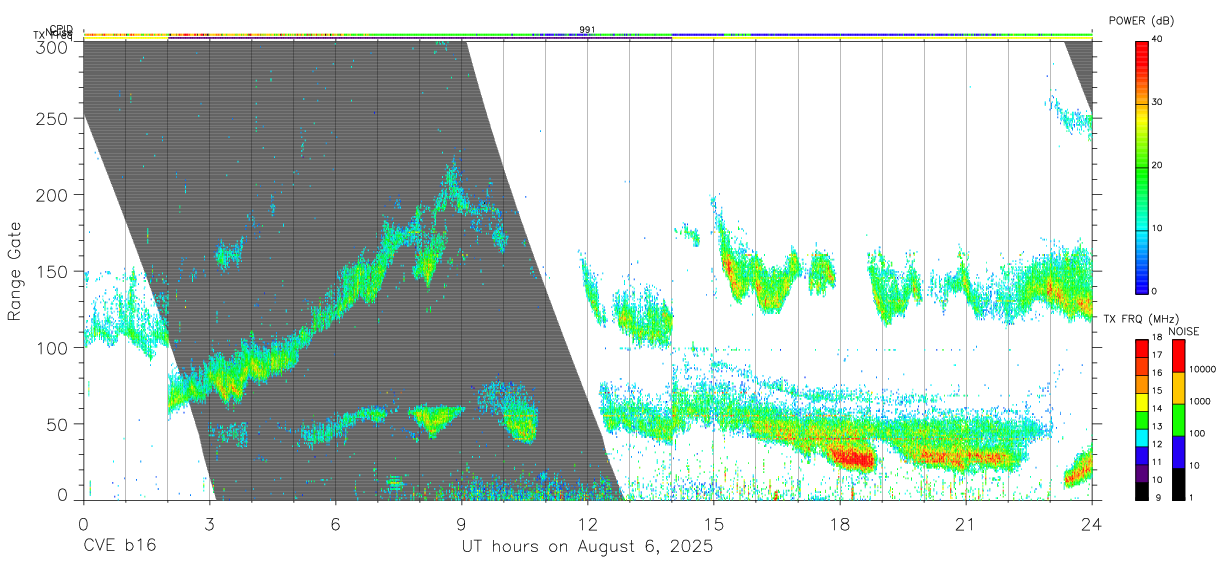The width and height of the screenshot is (1228, 567).
Task: Click the 9 label on TX frequency scale
Action: tap(1156, 497)
